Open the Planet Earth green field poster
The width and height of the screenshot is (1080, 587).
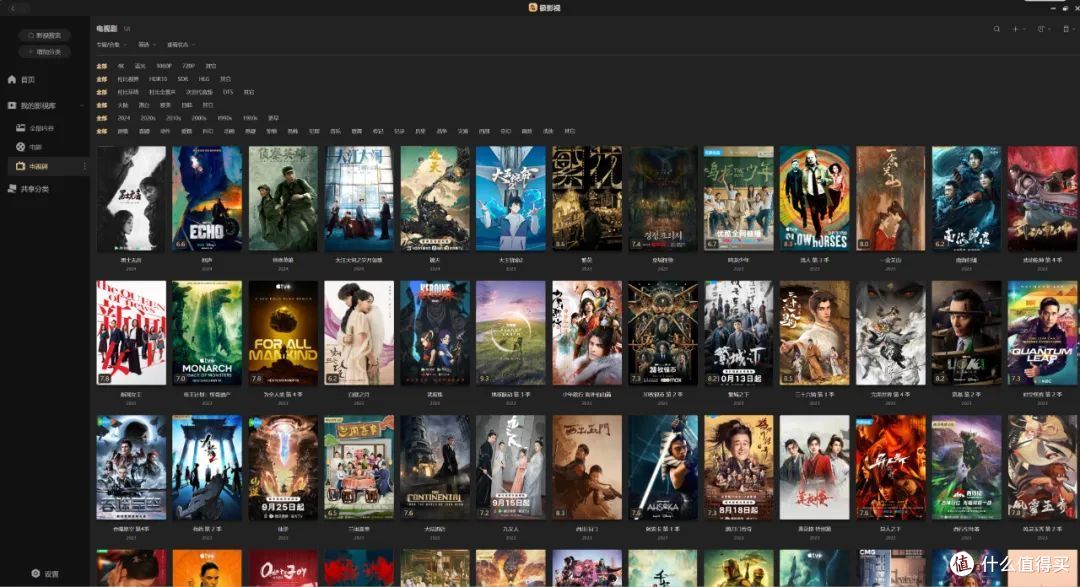pyautogui.click(x=510, y=333)
